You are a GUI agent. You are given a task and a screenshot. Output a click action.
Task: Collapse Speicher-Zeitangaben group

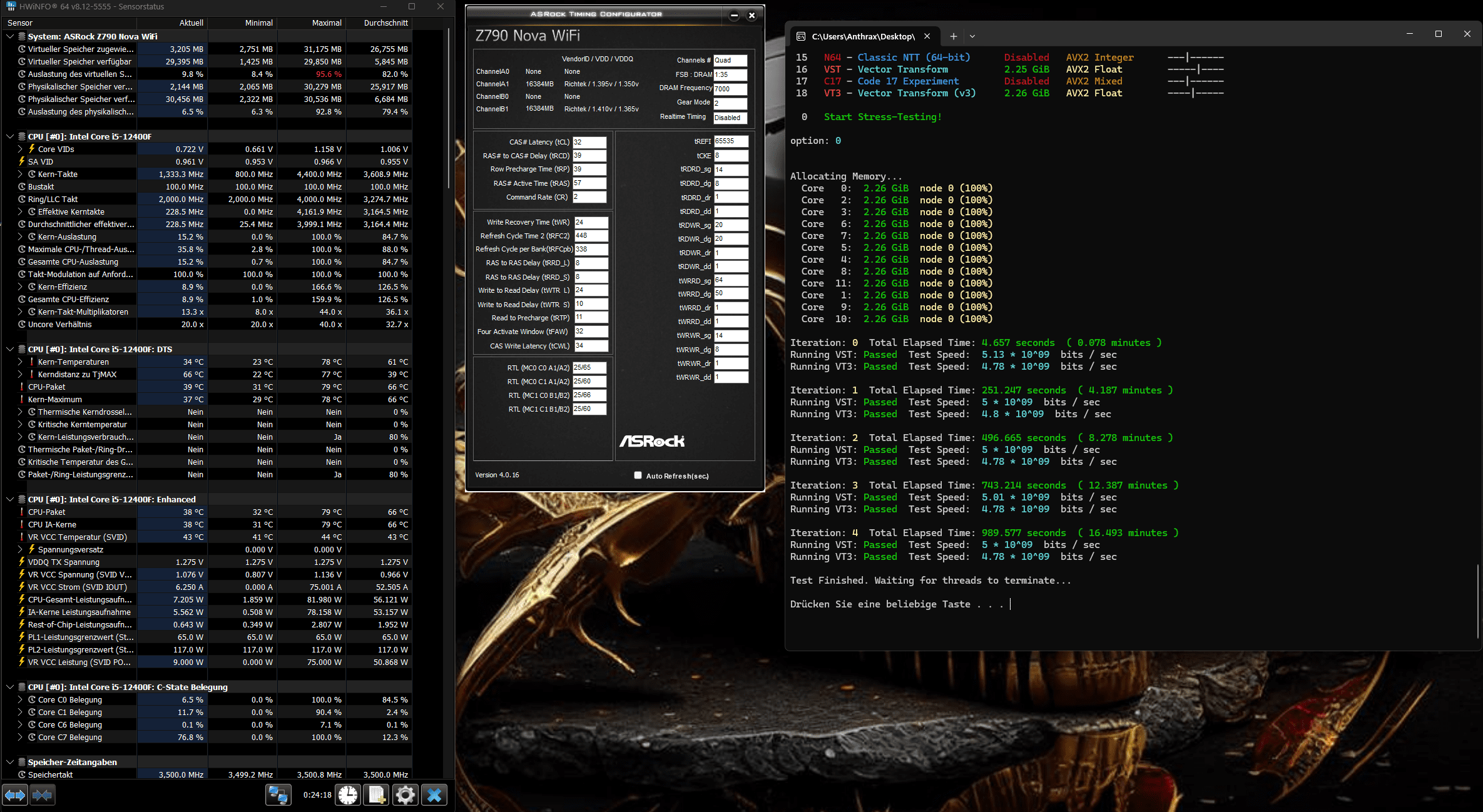(x=10, y=762)
